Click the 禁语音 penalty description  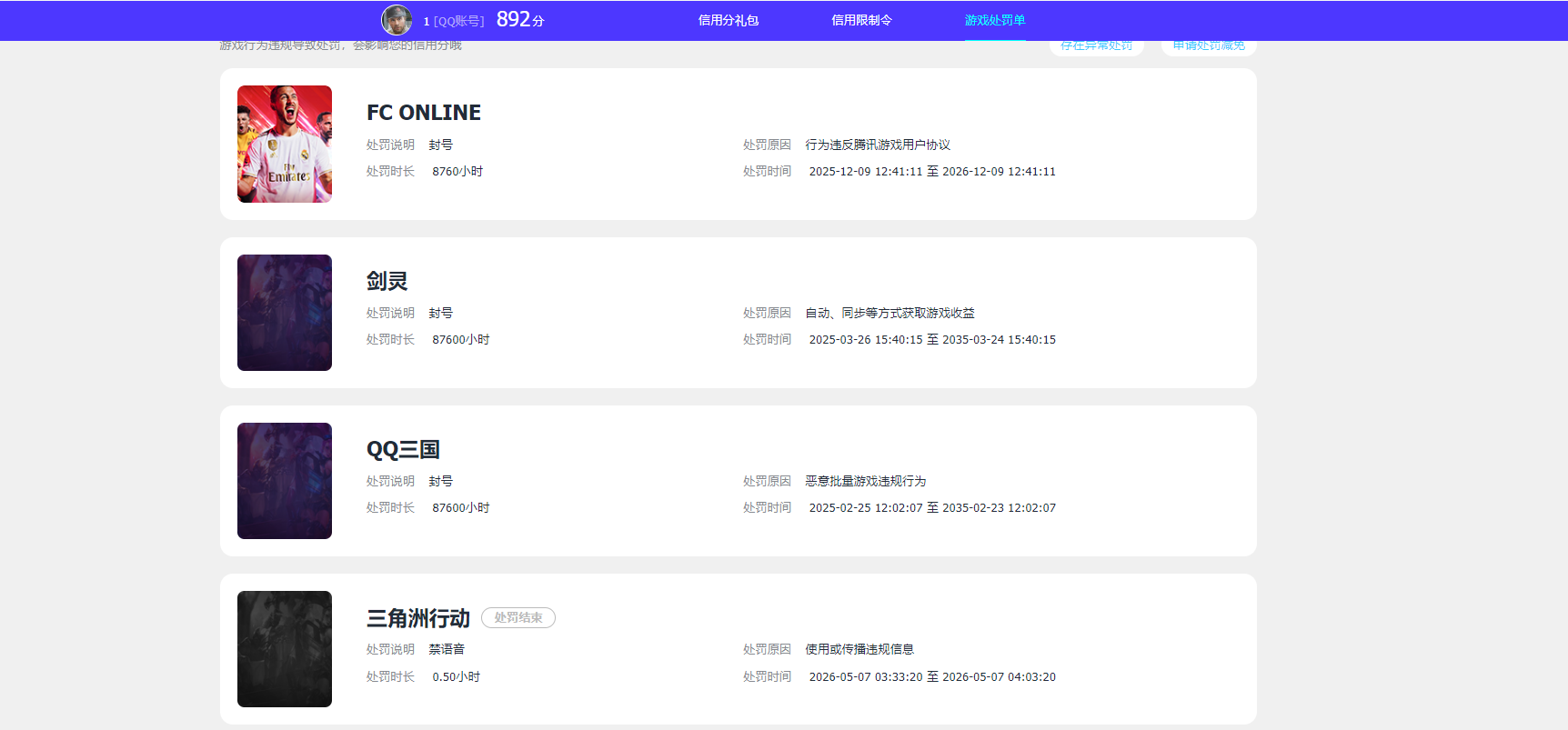(447, 650)
